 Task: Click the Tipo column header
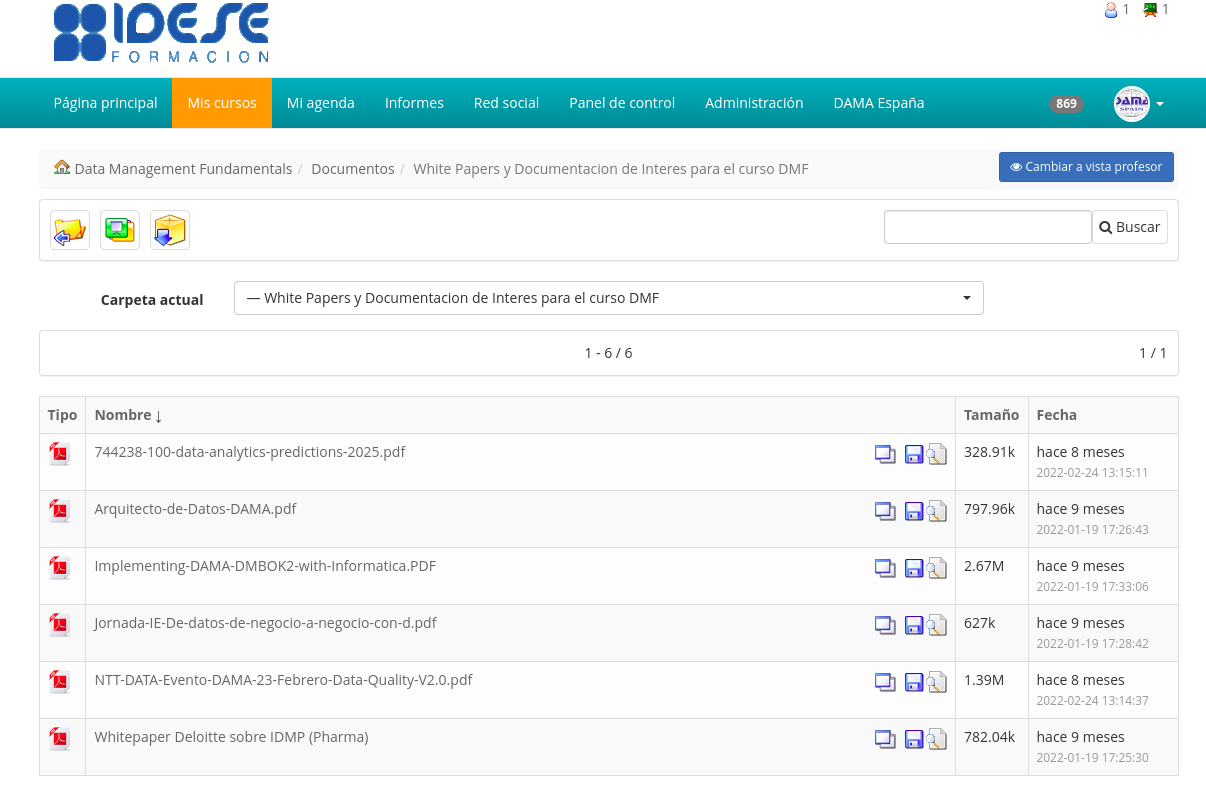tap(62, 415)
